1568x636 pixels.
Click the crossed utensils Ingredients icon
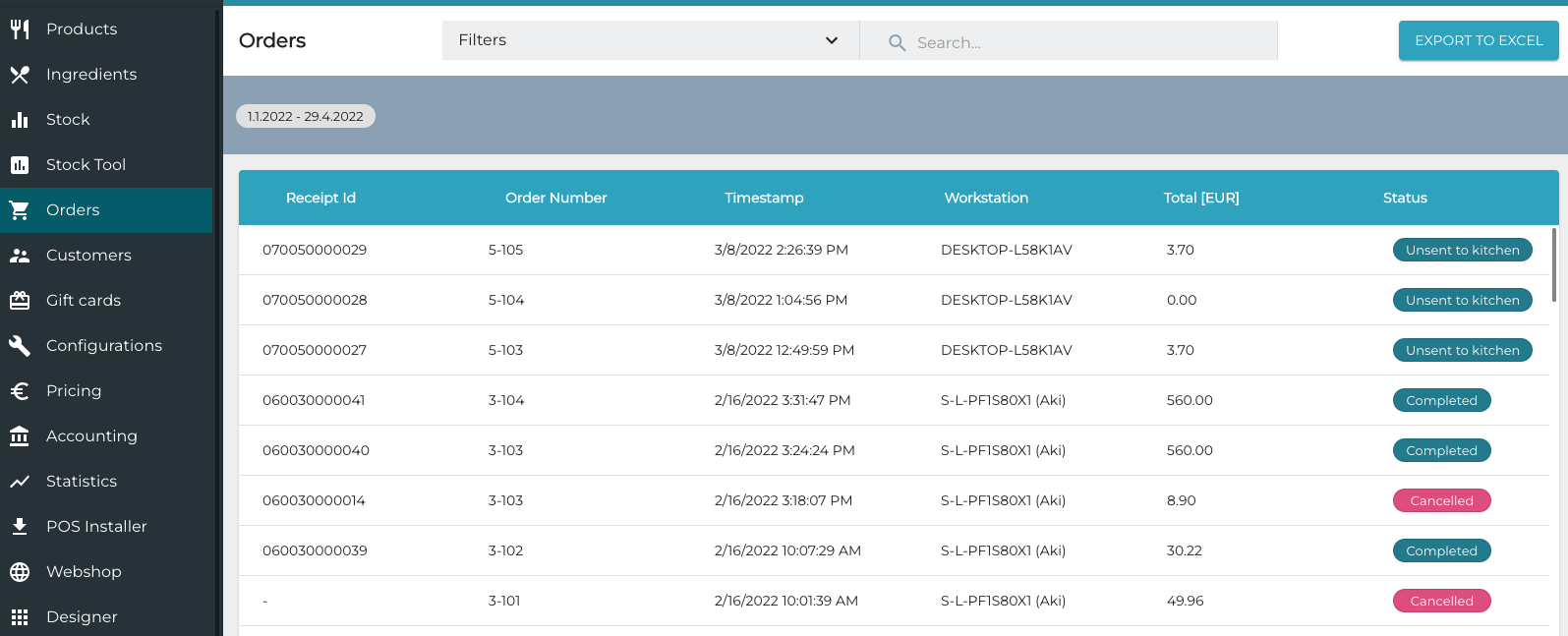20,75
